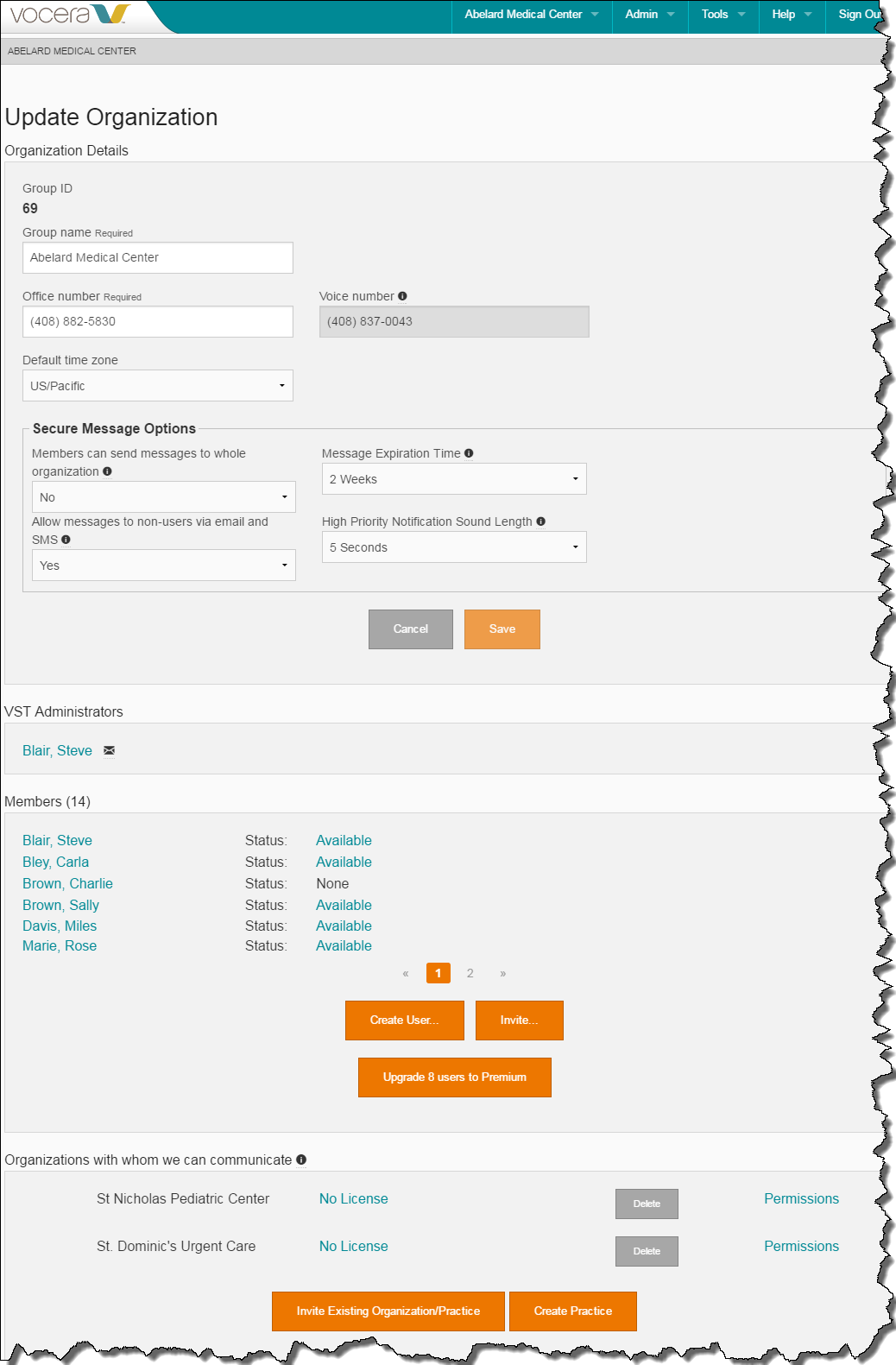Click Invite Existing Organization/Practice
Image resolution: width=896 pixels, height=1365 pixels.
(388, 1311)
